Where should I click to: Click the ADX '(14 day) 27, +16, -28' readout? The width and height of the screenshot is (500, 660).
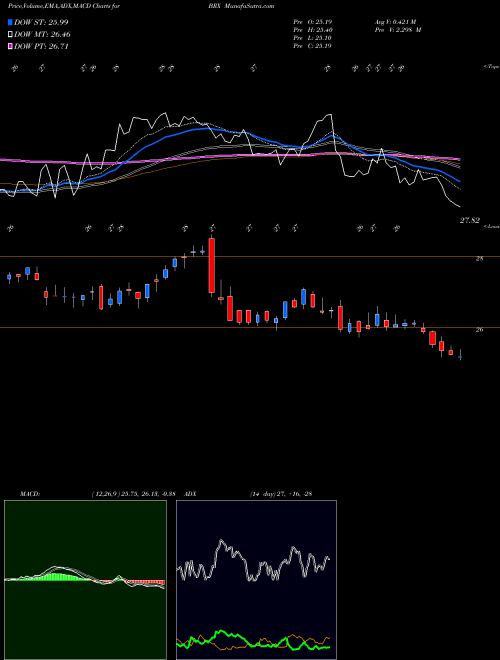point(281,494)
